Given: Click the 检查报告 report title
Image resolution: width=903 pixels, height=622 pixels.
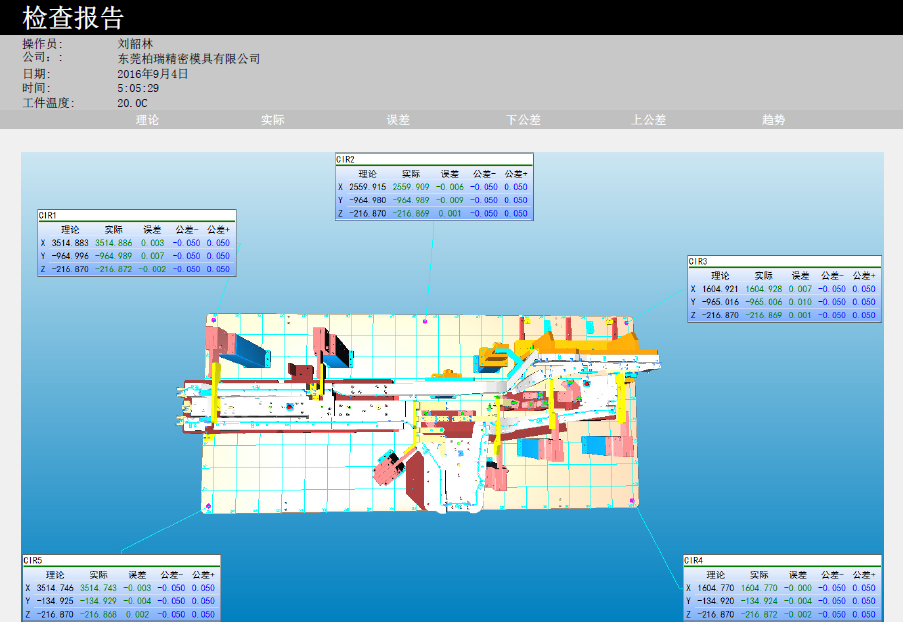Looking at the screenshot, I should coord(73,18).
